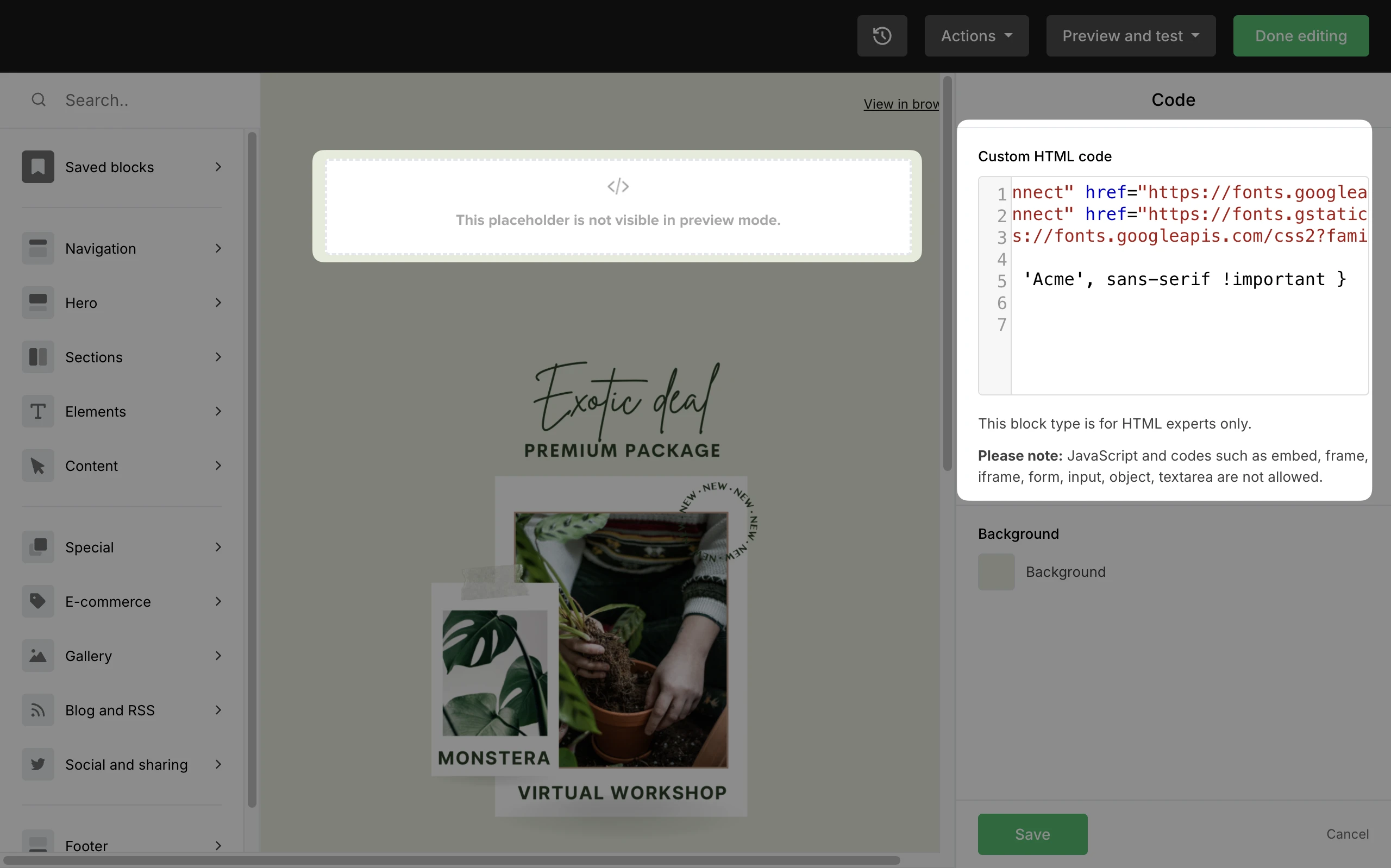Click the Navigation block icon

pyautogui.click(x=38, y=248)
